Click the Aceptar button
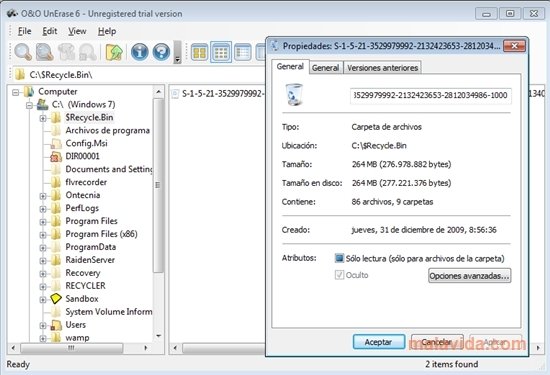Viewport: 550px width, 375px height. click(378, 342)
